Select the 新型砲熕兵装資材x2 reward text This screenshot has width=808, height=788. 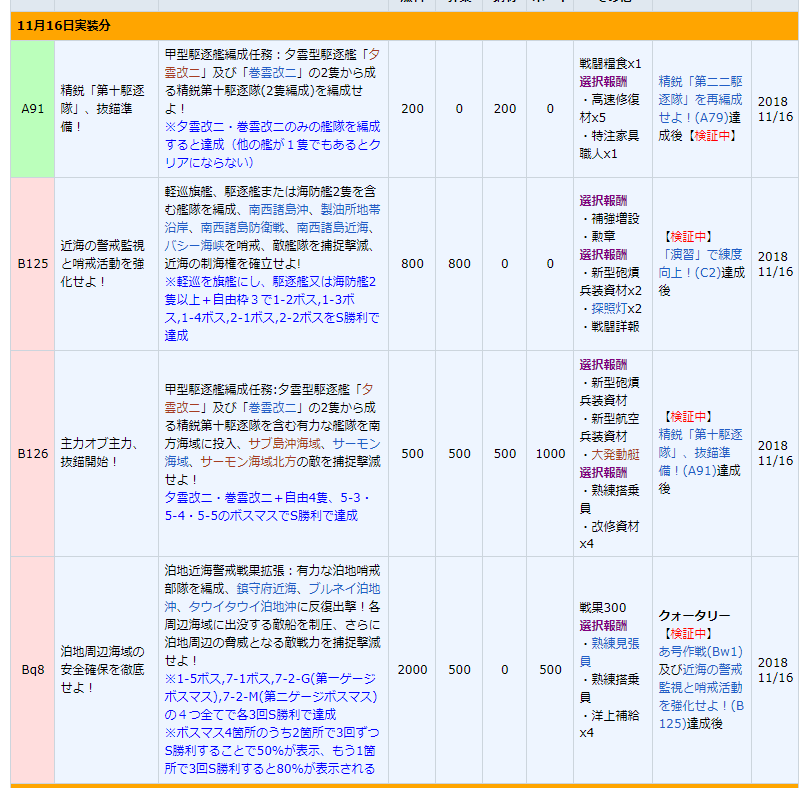click(x=610, y=281)
